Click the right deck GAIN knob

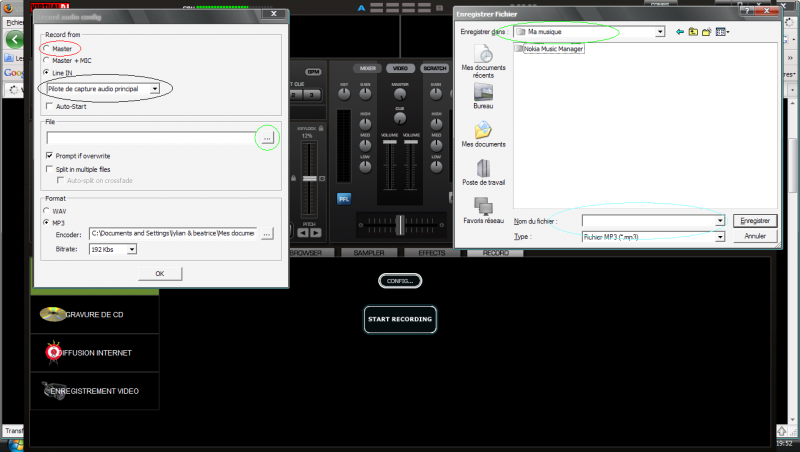click(436, 94)
